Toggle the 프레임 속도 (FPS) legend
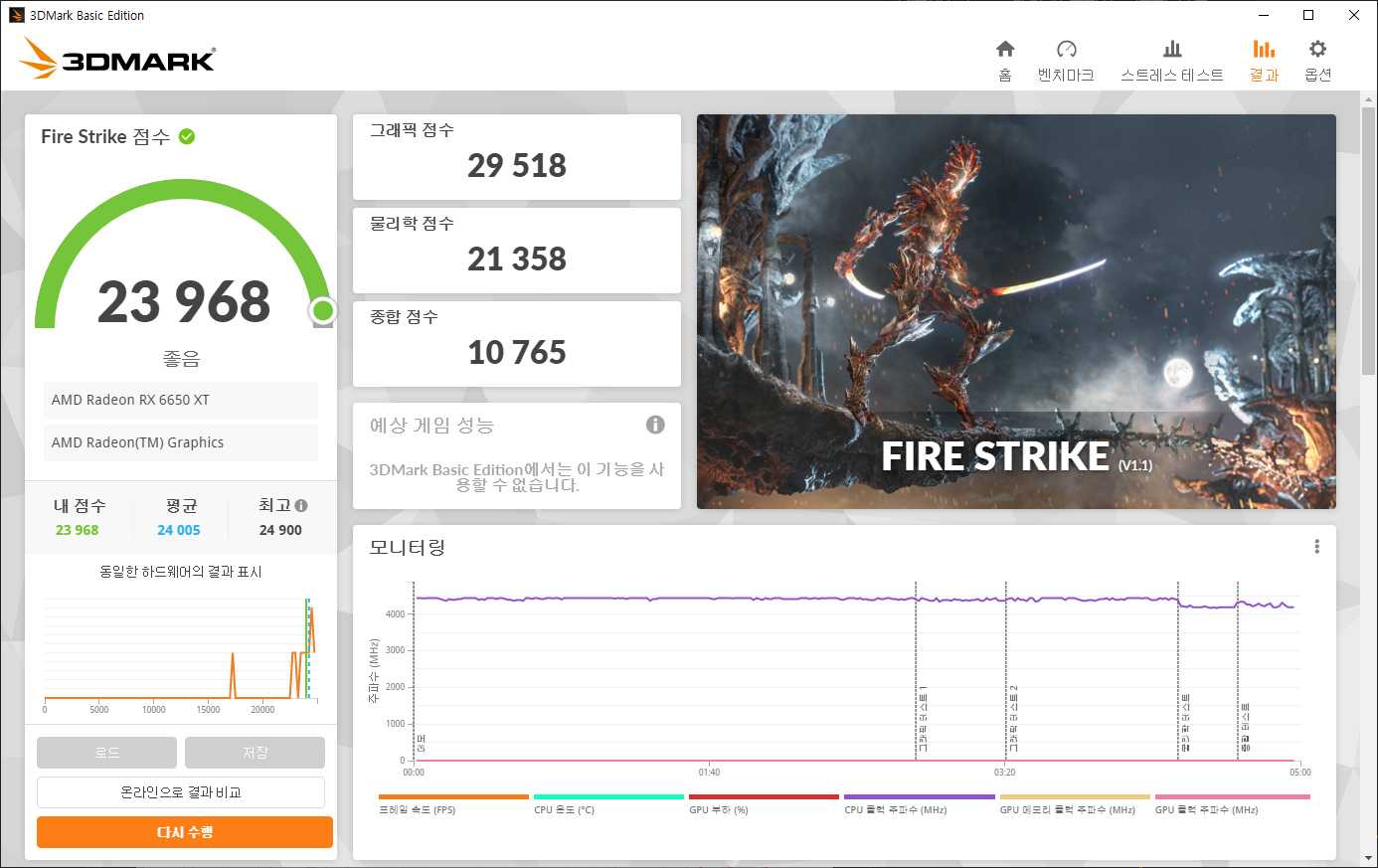Image resolution: width=1378 pixels, height=868 pixels. (453, 804)
